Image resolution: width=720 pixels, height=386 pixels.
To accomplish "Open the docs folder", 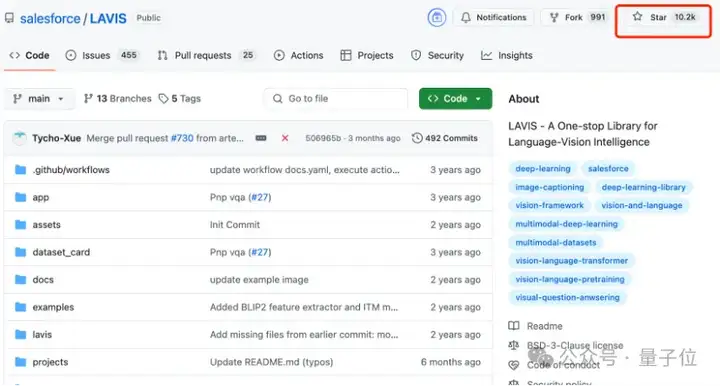I will 43,280.
